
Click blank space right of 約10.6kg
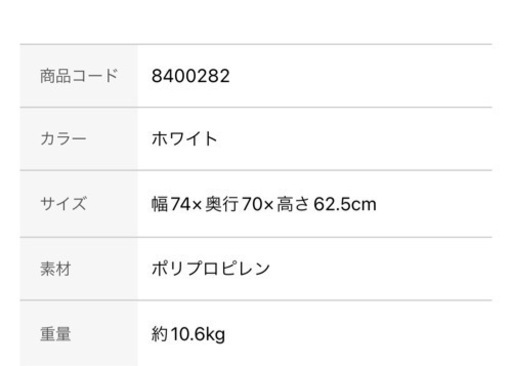(359, 333)
